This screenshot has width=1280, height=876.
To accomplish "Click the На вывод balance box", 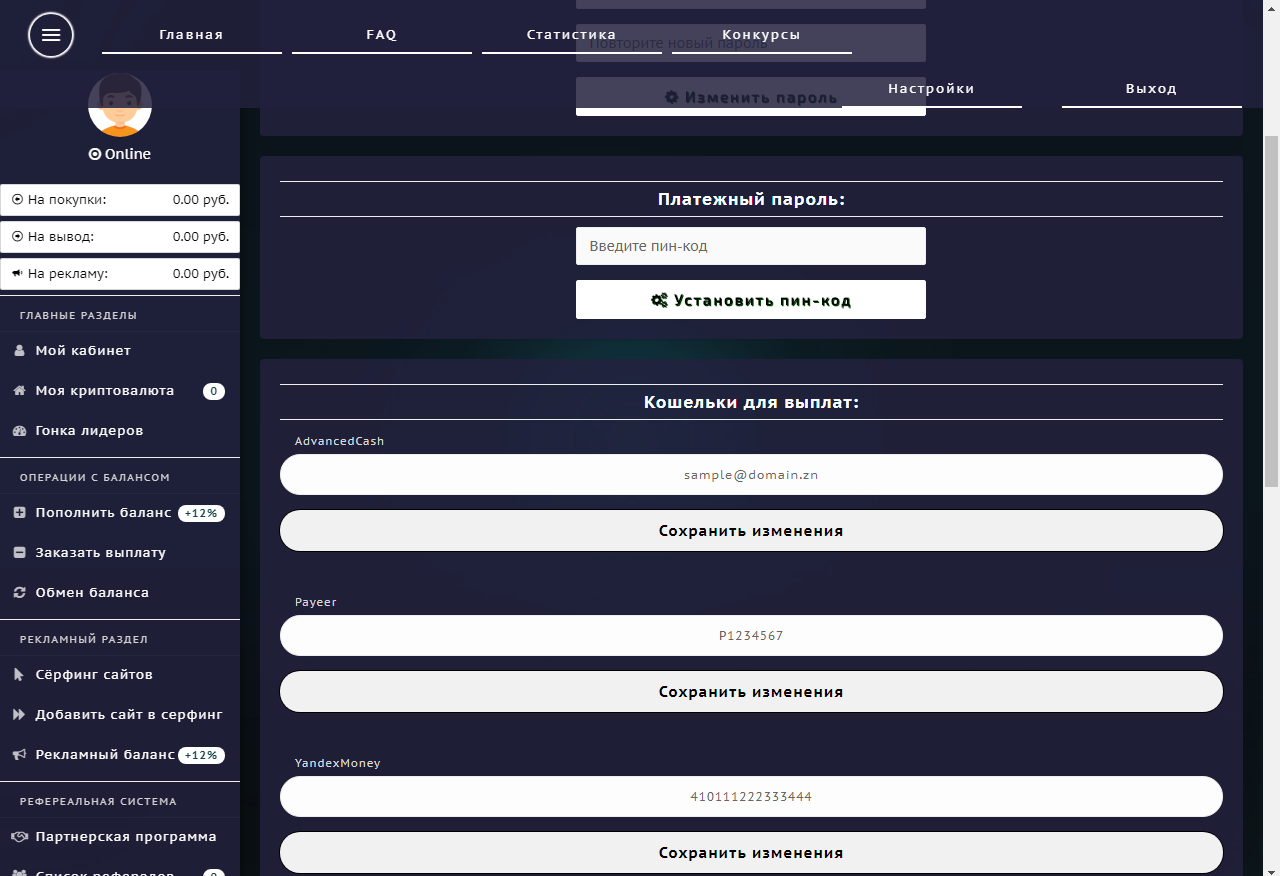I will pyautogui.click(x=120, y=237).
